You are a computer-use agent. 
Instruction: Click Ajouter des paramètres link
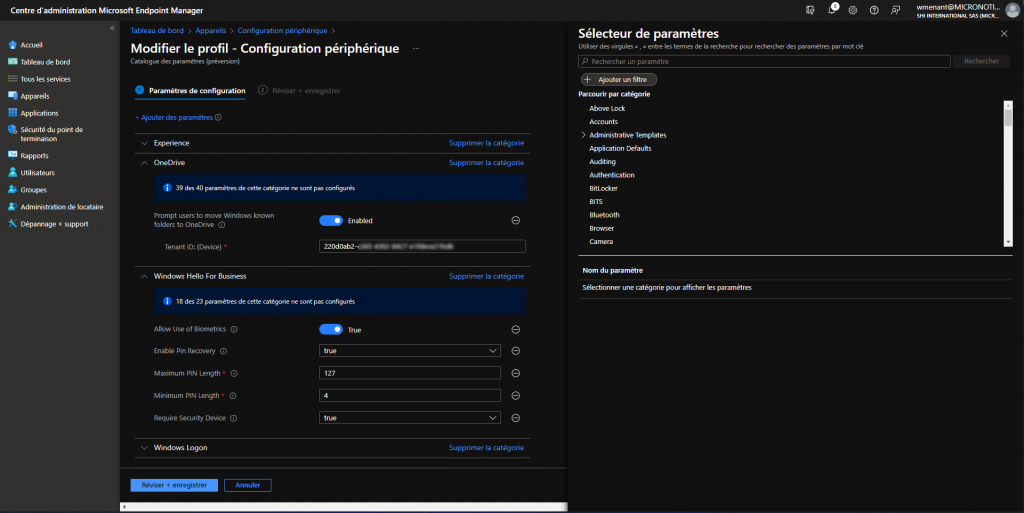(x=174, y=117)
